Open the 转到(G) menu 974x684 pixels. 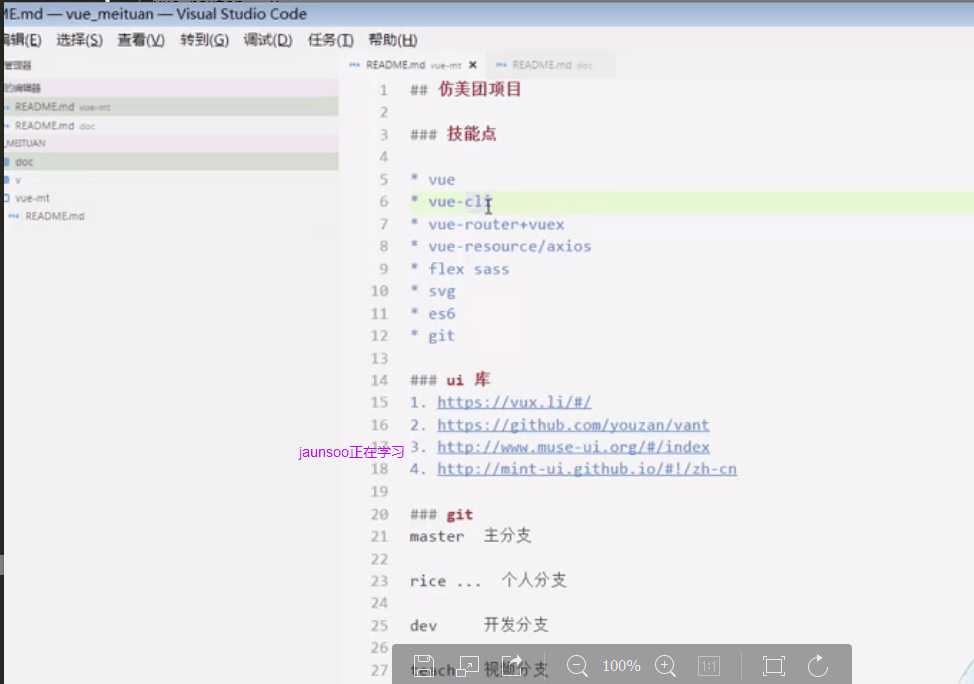coord(204,40)
